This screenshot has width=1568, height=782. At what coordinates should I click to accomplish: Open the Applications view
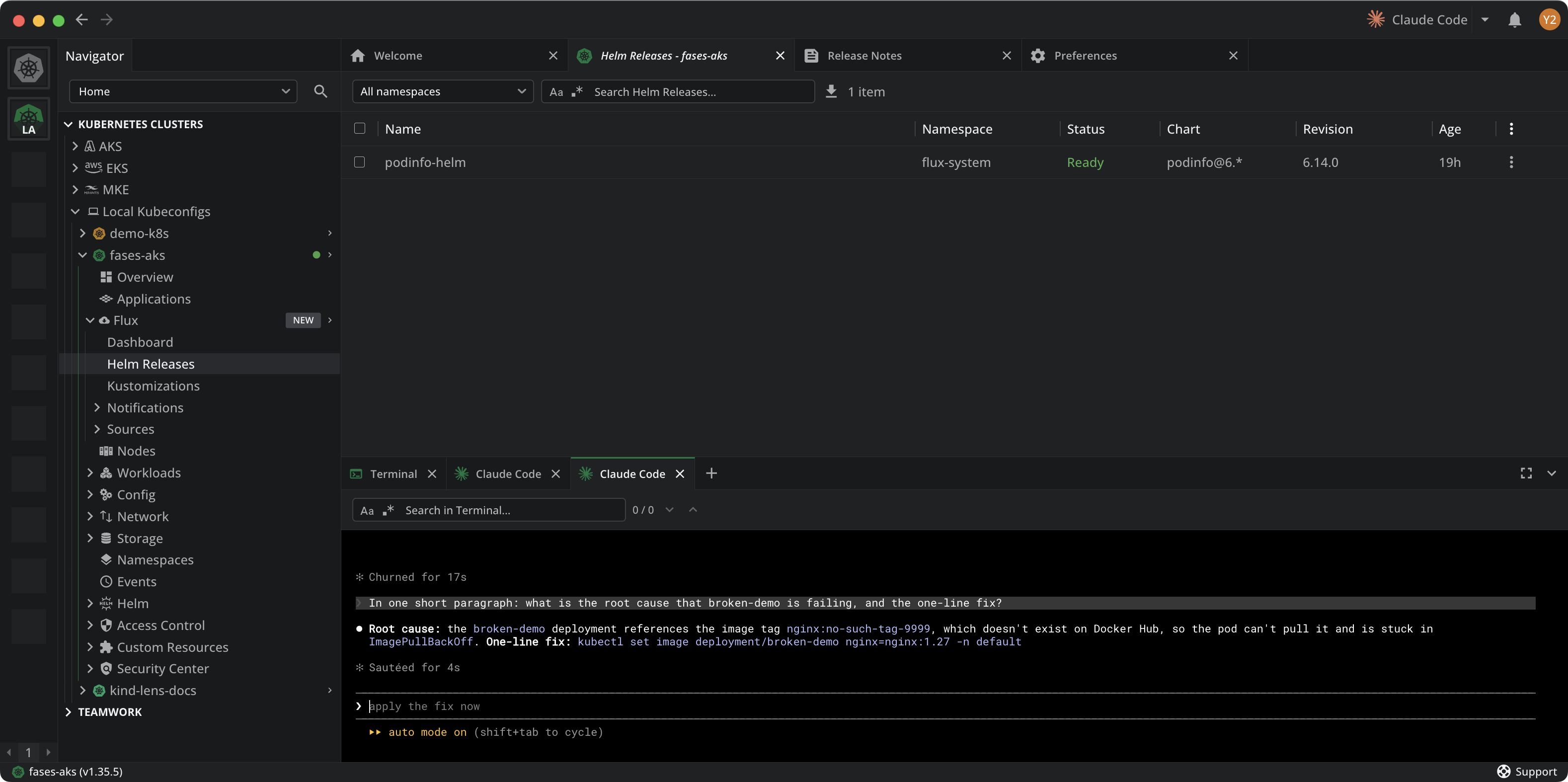[x=154, y=299]
